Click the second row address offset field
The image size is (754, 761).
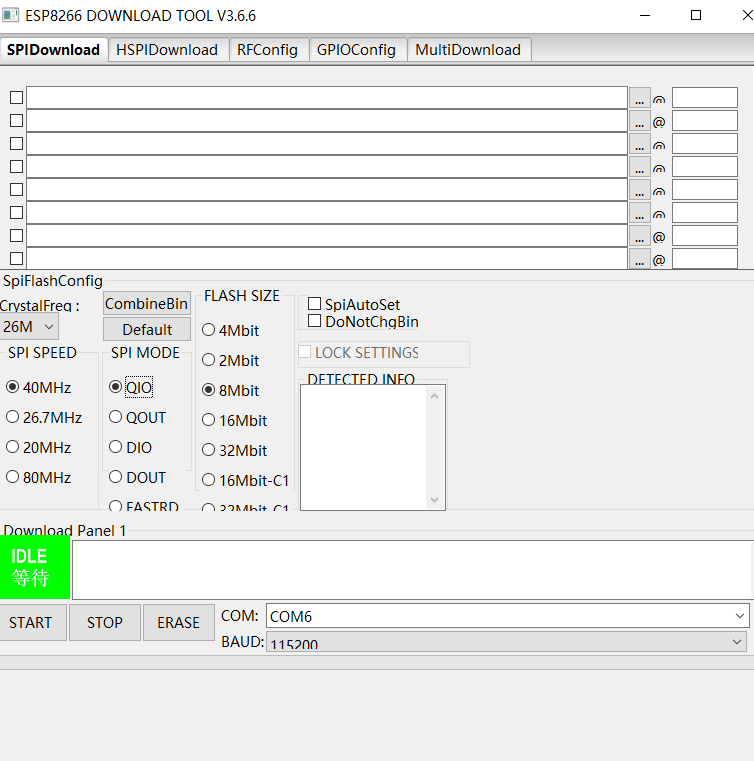[705, 120]
